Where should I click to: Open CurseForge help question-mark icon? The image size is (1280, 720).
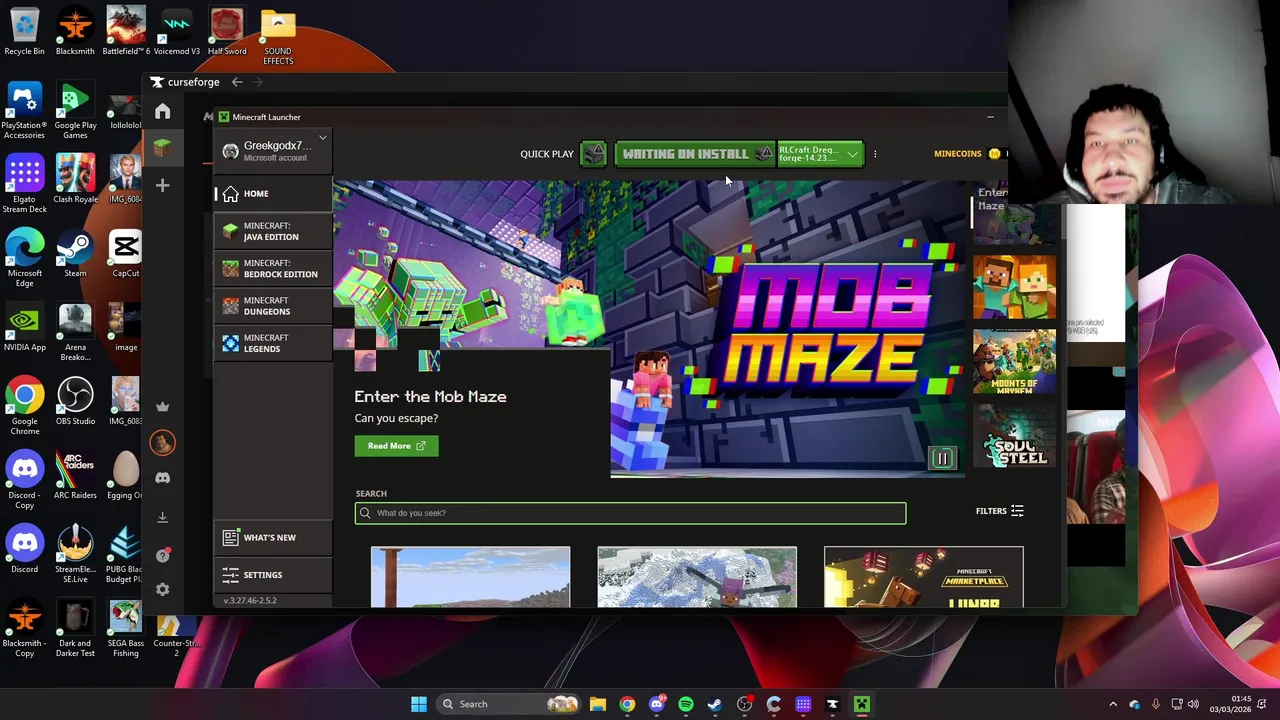[x=163, y=554]
